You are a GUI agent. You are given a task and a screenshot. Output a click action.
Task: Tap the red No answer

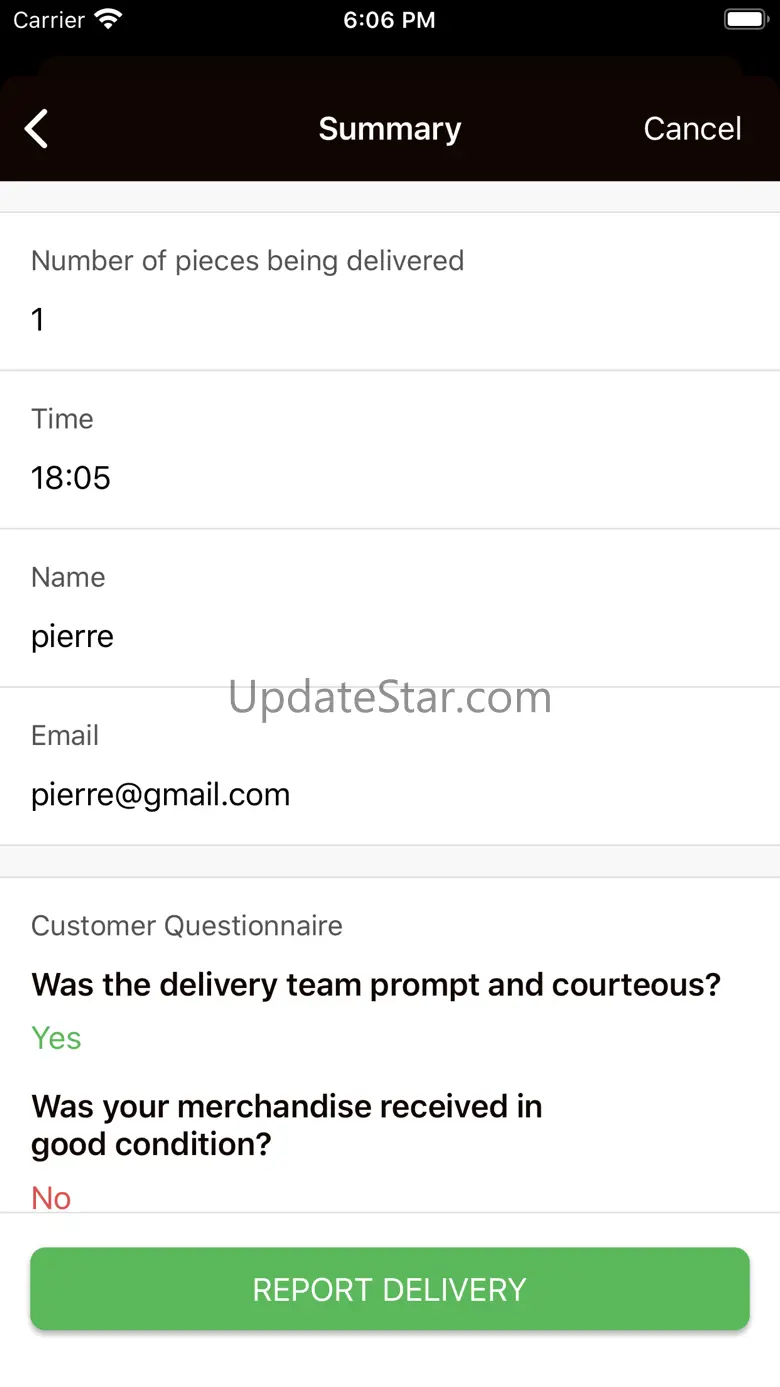pos(51,1198)
